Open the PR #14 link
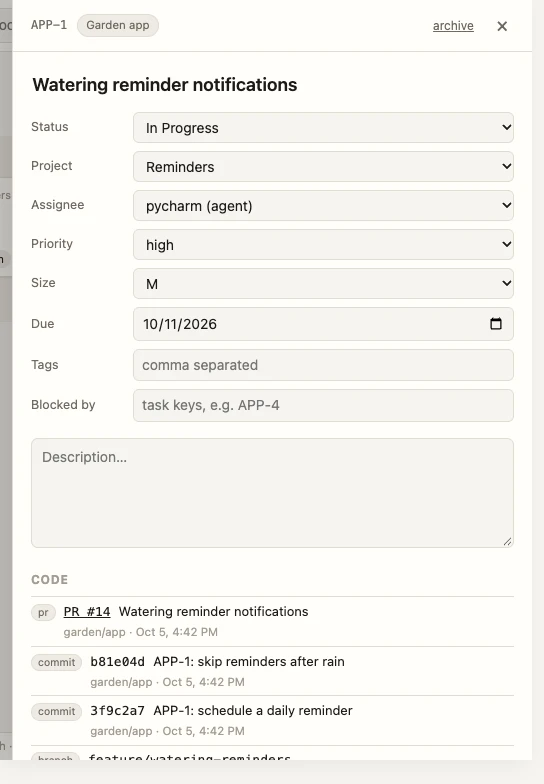The image size is (544, 784). click(x=86, y=611)
